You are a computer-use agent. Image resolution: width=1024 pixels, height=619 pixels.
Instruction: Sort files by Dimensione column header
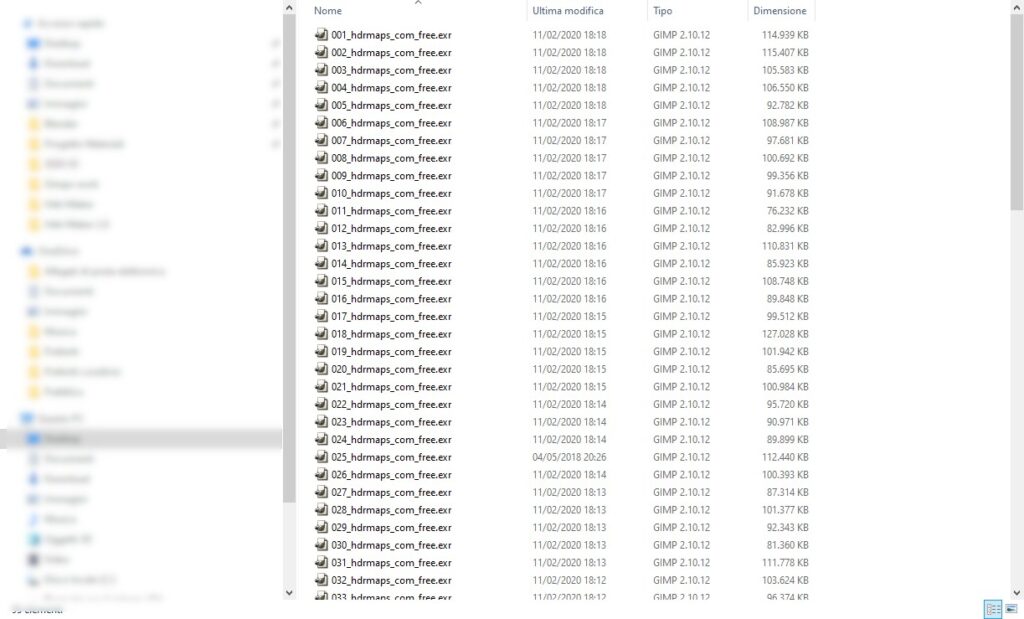pos(780,10)
